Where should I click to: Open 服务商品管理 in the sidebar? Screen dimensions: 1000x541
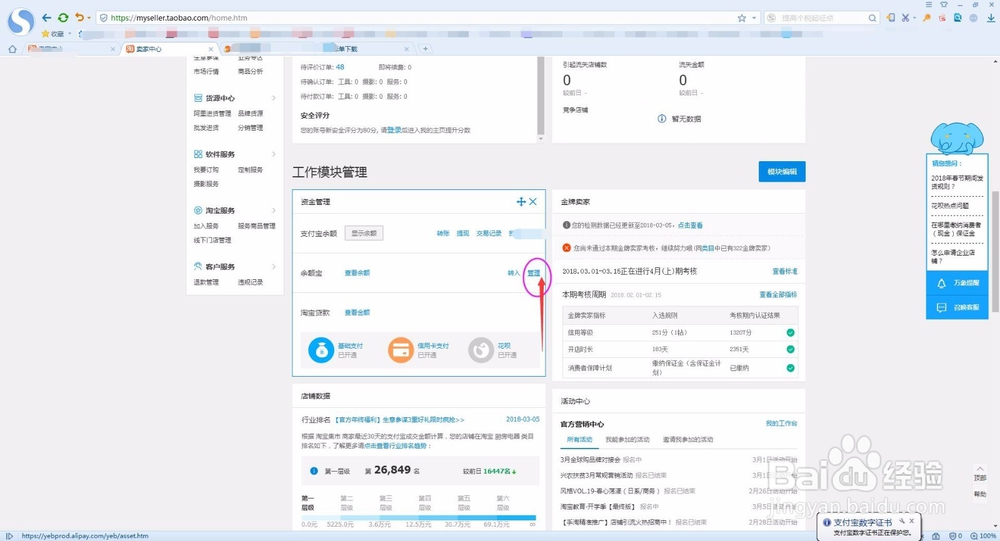coord(257,226)
